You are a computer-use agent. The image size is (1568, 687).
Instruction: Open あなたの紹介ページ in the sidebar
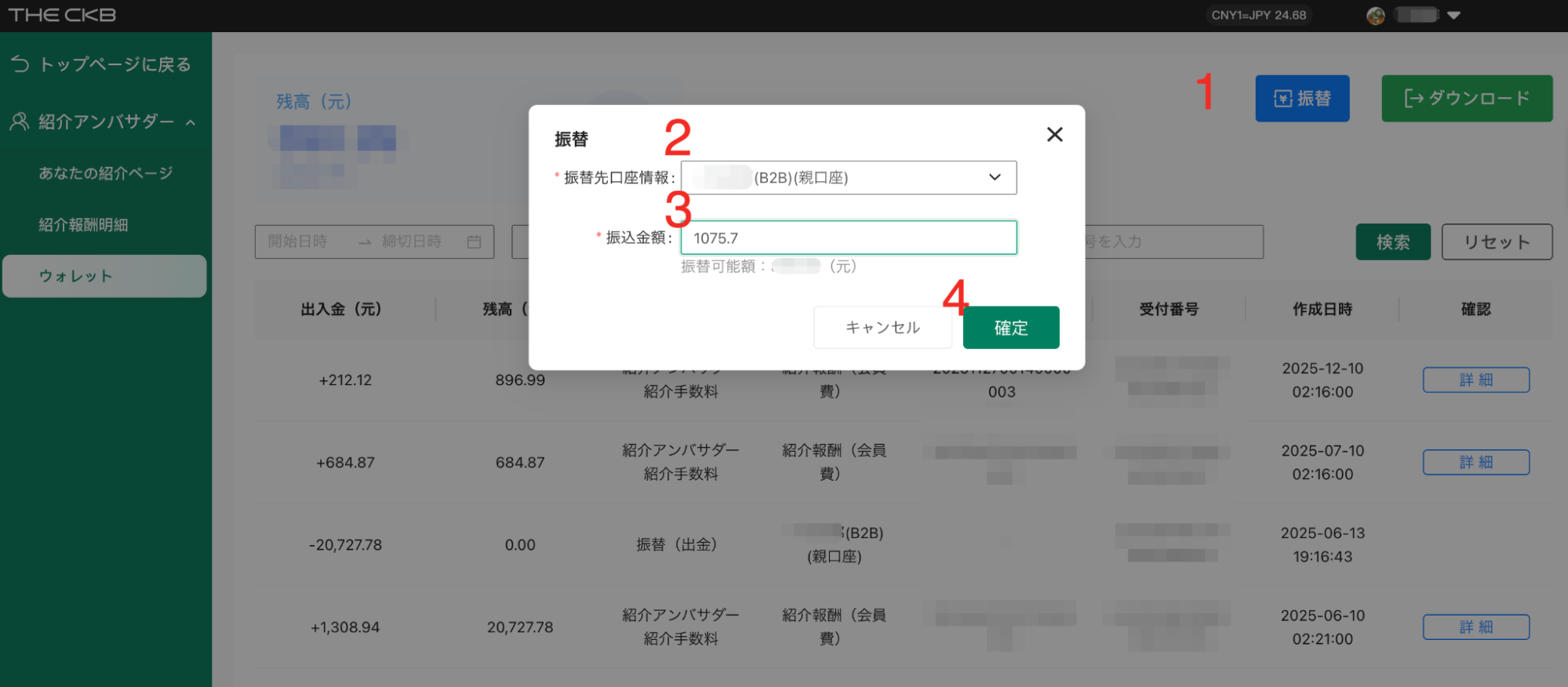(x=106, y=173)
